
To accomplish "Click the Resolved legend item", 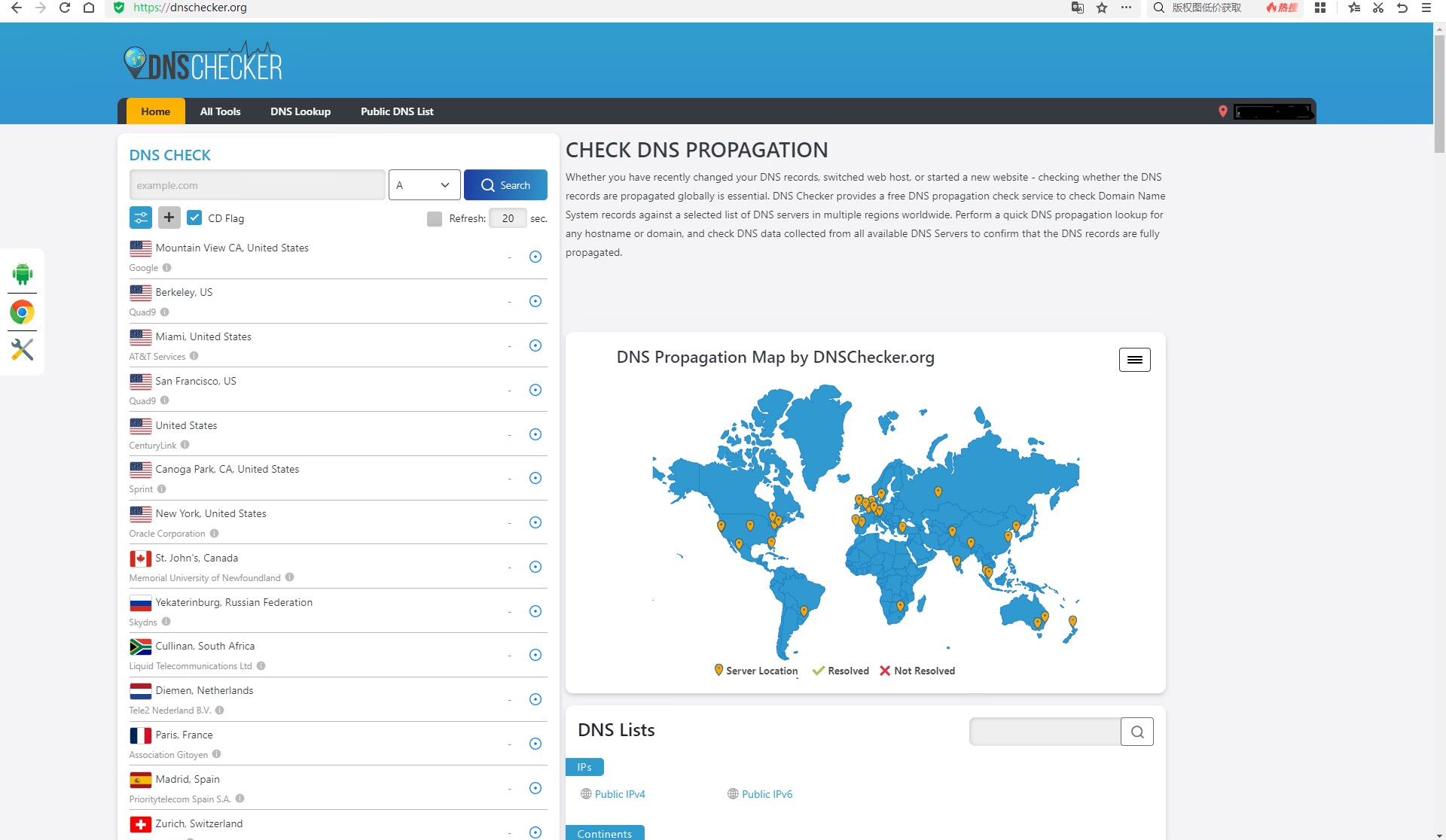I will [x=840, y=671].
